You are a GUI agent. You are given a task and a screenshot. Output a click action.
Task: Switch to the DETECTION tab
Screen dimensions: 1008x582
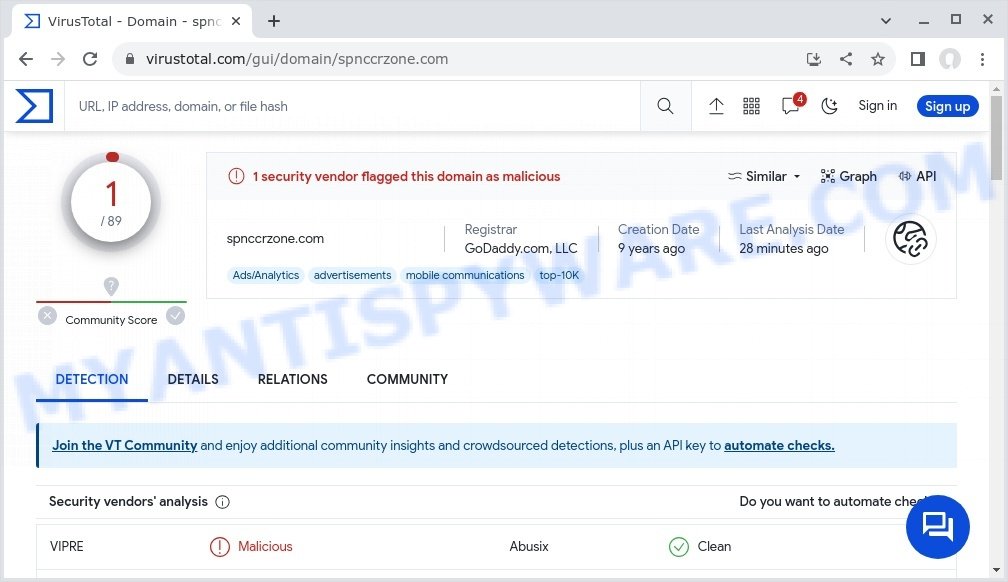pos(92,379)
